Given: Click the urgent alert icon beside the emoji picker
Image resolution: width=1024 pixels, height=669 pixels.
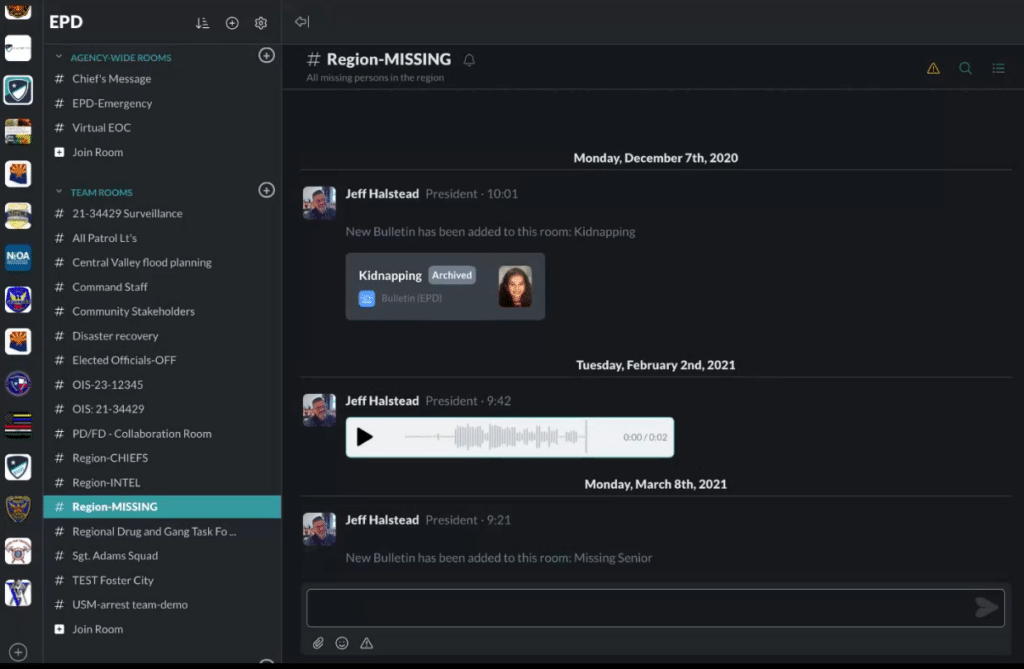Looking at the screenshot, I should 366,643.
